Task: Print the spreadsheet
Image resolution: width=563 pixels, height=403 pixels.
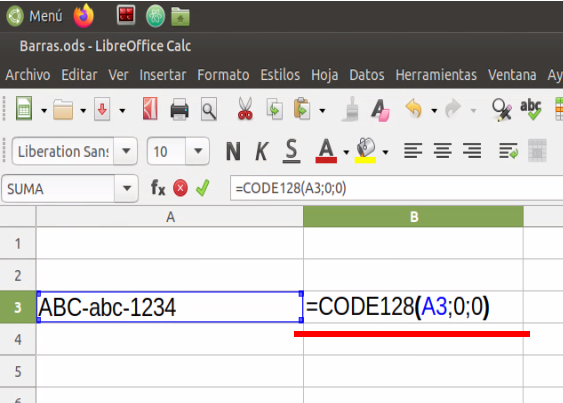Action: tap(179, 109)
